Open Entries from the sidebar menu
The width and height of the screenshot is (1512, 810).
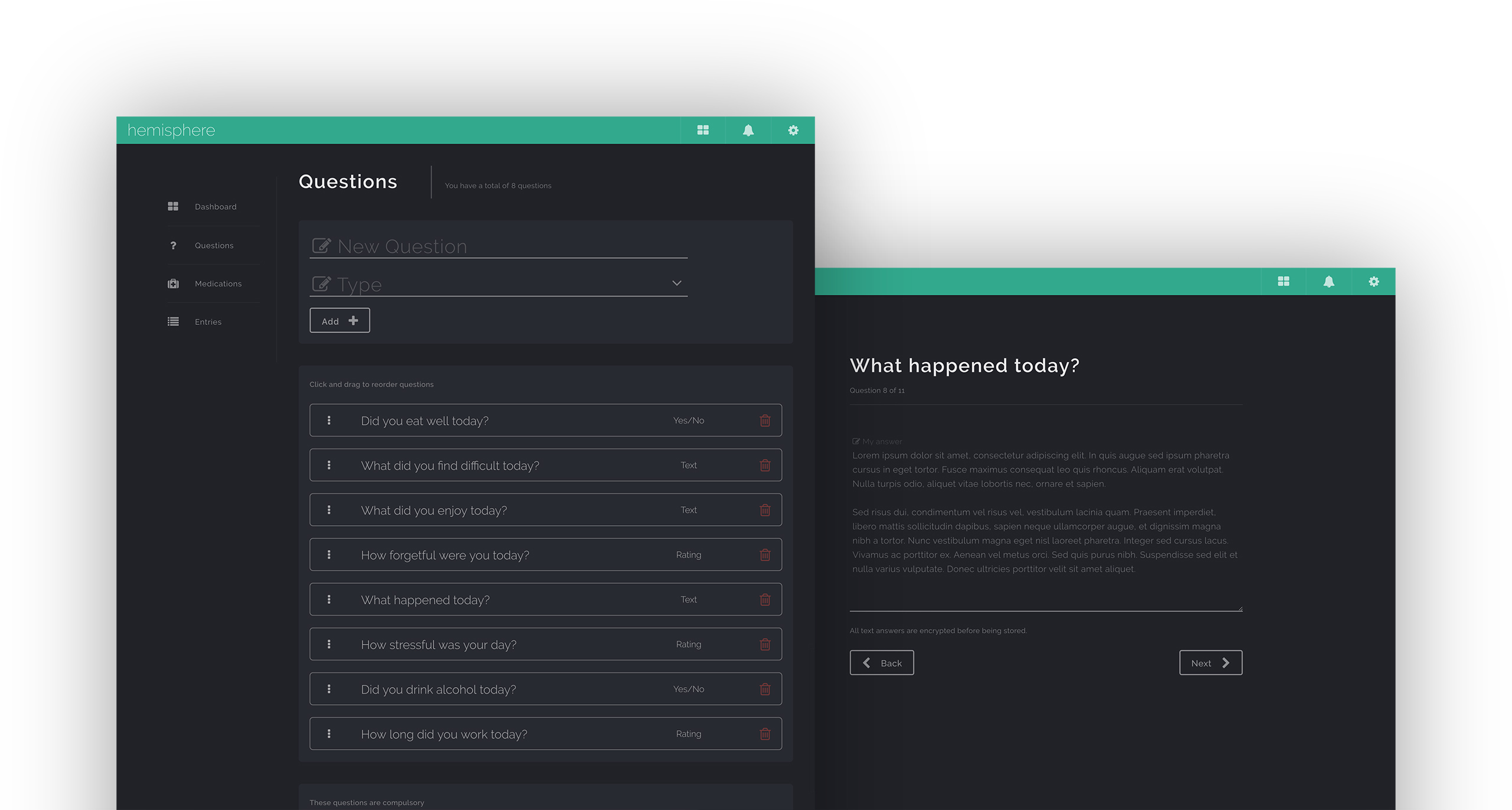point(208,322)
